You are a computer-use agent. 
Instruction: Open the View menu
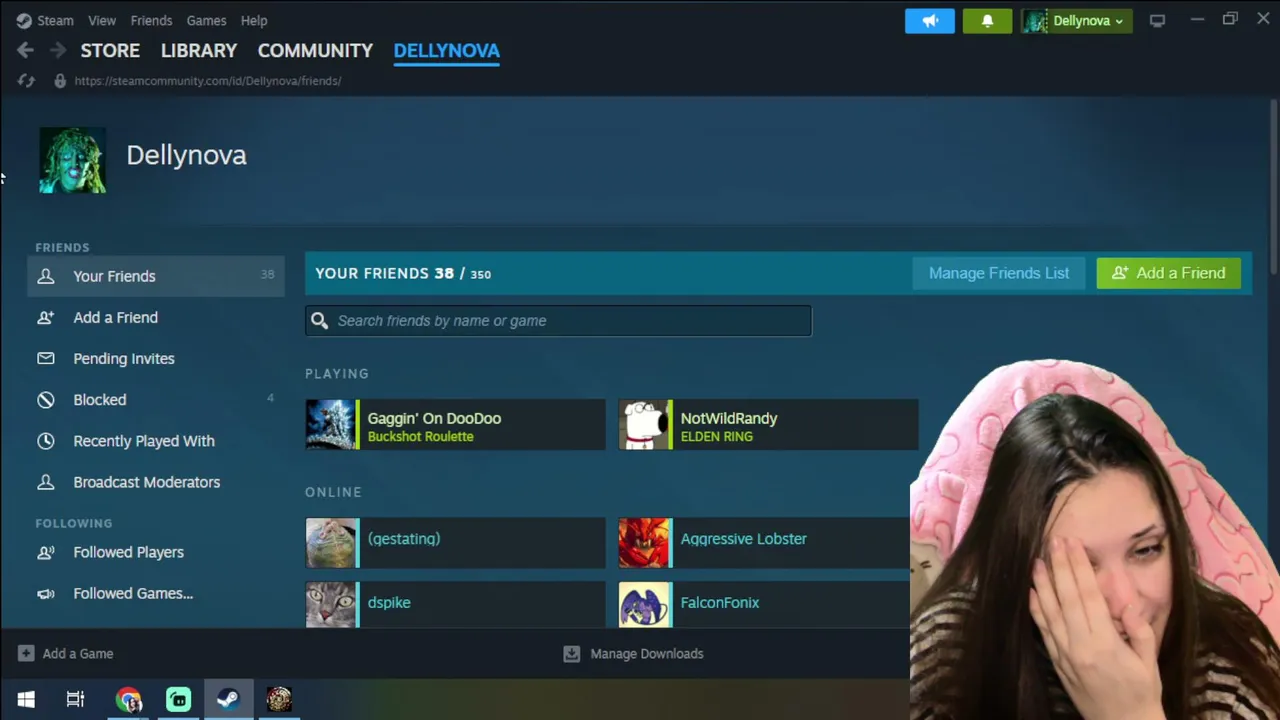coord(102,20)
